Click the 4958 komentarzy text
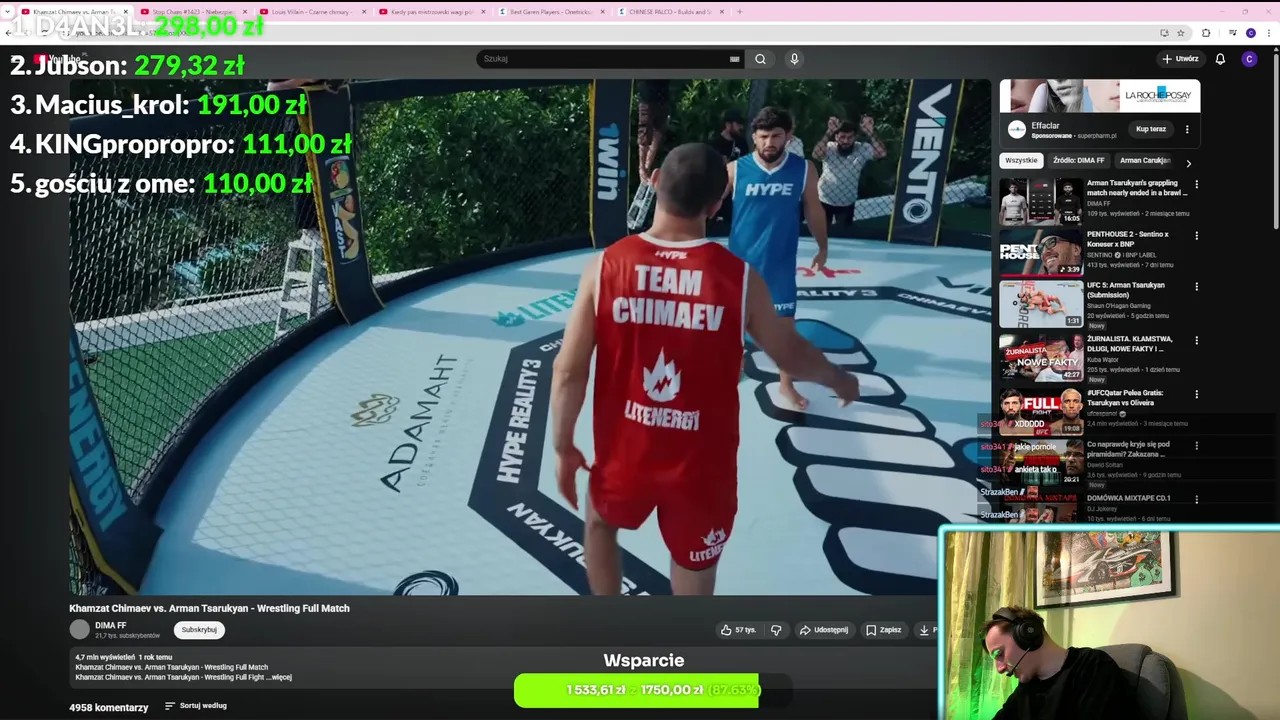Image resolution: width=1280 pixels, height=720 pixels. point(109,707)
